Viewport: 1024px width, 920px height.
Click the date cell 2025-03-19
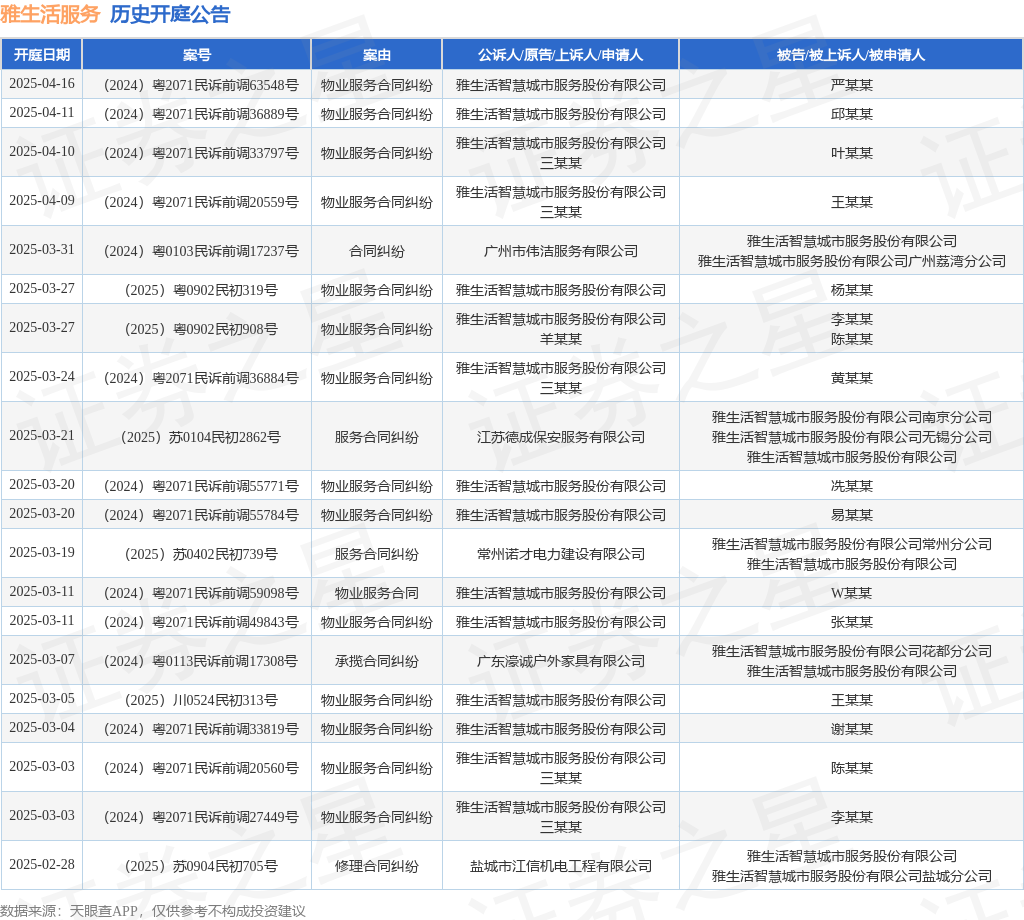[42, 552]
